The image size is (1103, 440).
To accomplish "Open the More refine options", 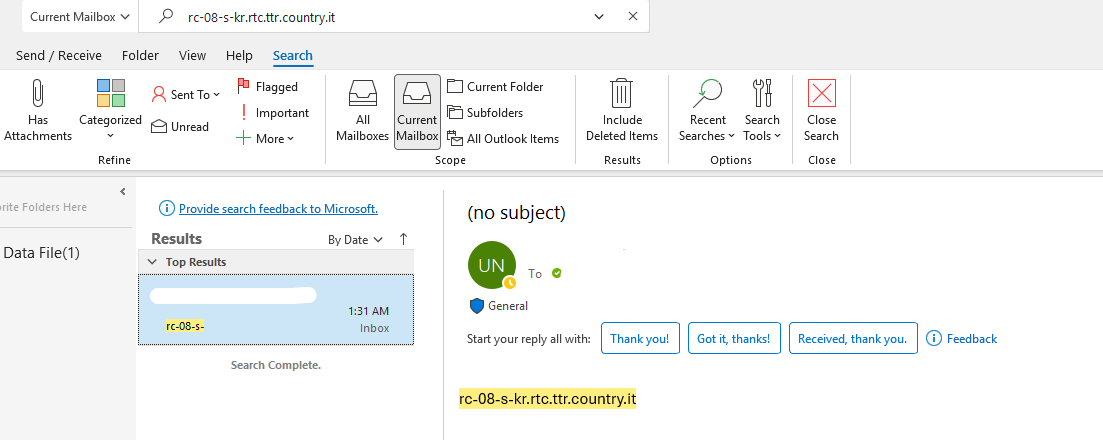I will (x=265, y=139).
